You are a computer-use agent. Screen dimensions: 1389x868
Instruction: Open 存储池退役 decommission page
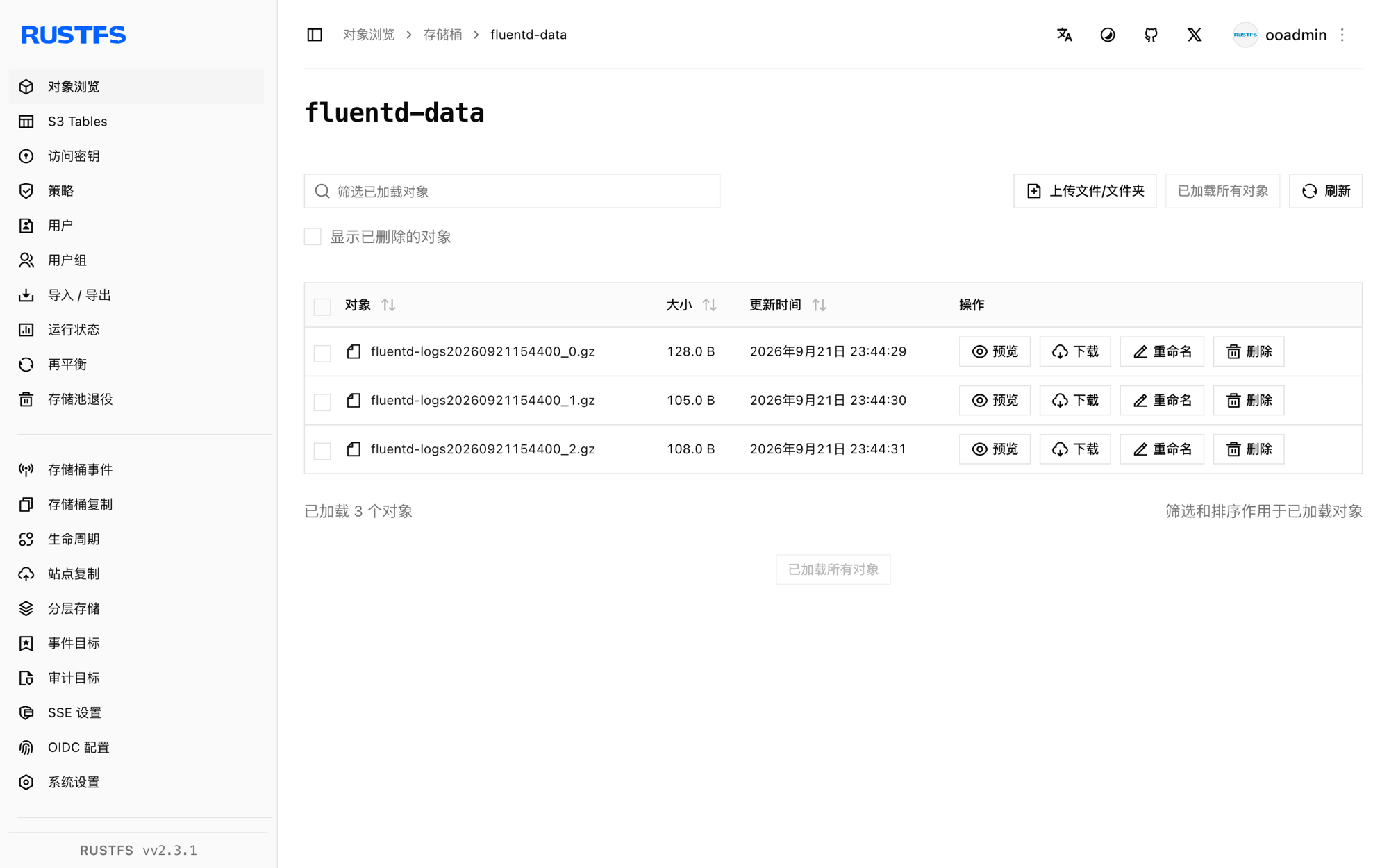pyautogui.click(x=136, y=399)
